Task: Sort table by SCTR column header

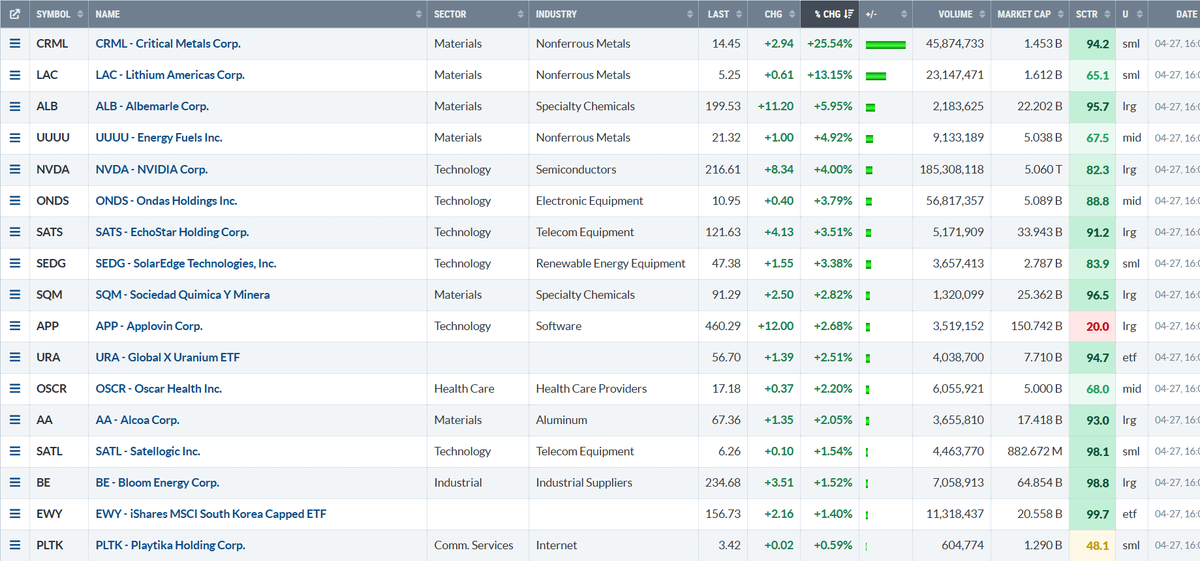Action: (x=1092, y=14)
